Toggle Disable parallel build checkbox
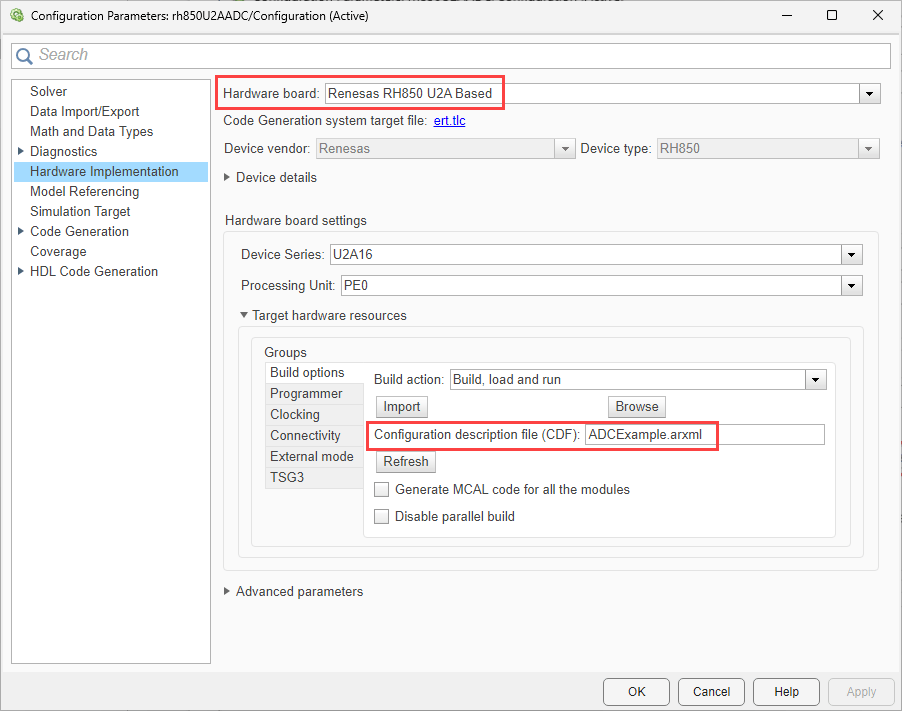Image resolution: width=902 pixels, height=711 pixels. click(x=381, y=517)
